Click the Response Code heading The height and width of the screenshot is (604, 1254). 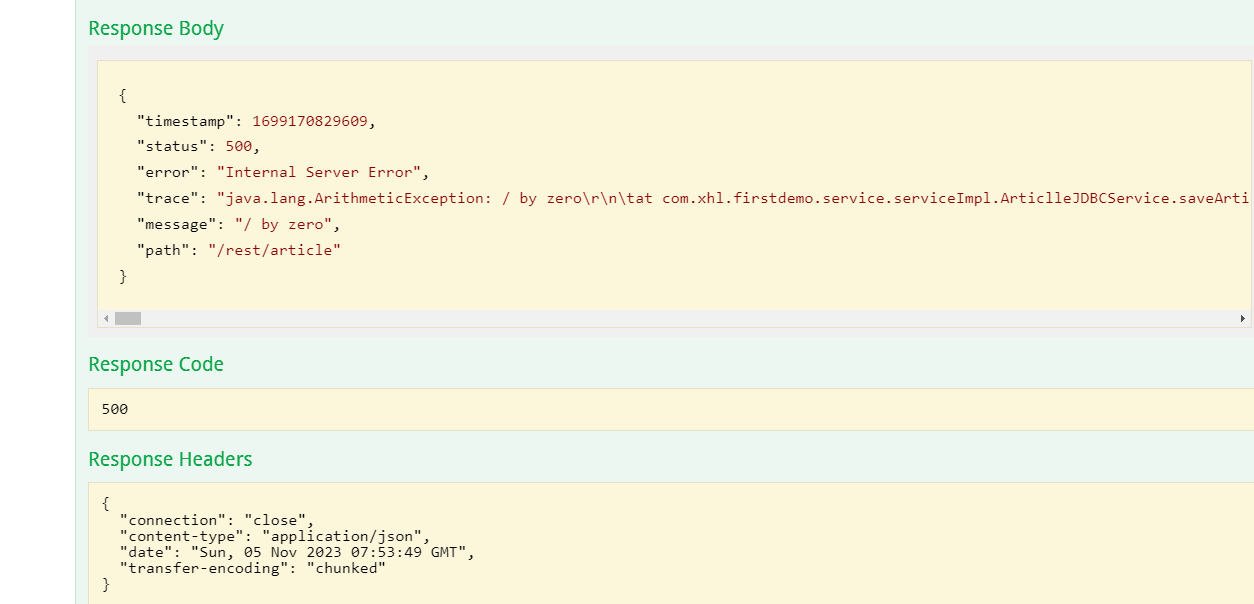pos(156,364)
